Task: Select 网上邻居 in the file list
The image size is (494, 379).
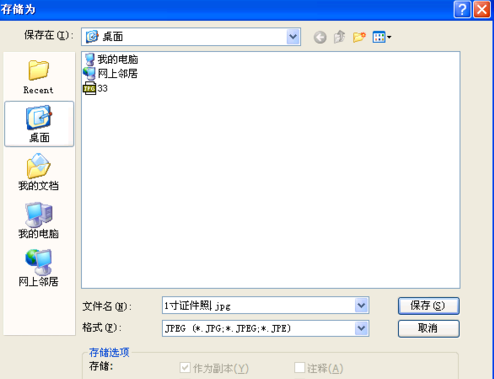Action: click(111, 74)
